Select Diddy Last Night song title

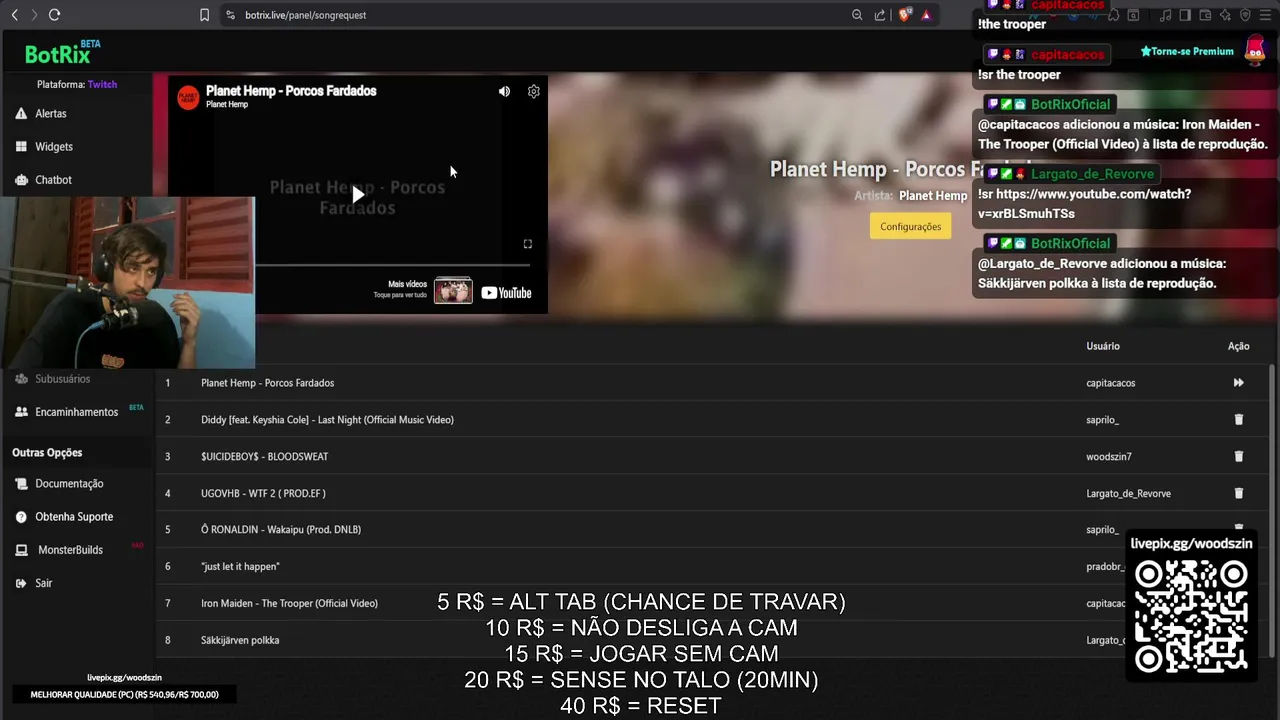tap(327, 420)
